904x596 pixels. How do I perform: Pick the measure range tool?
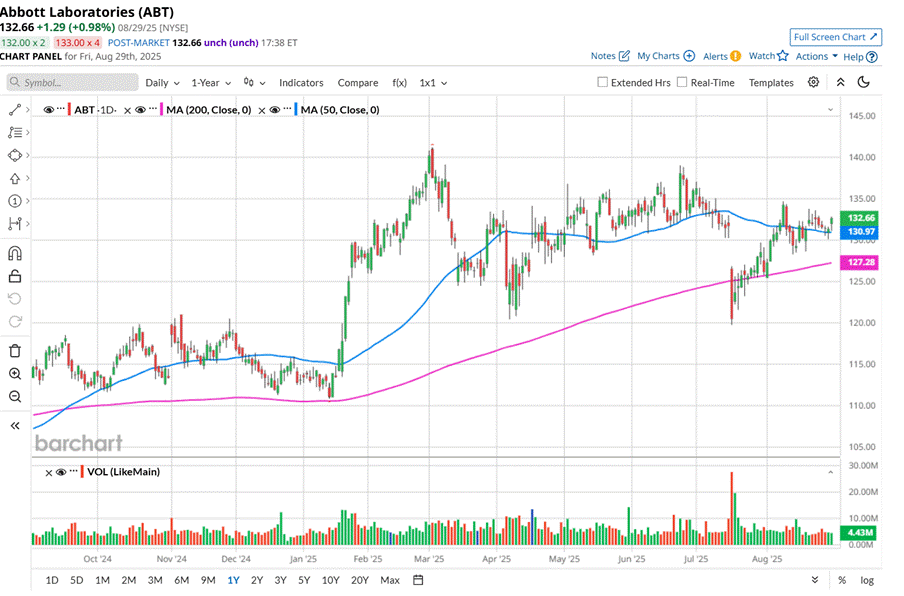tap(15, 224)
